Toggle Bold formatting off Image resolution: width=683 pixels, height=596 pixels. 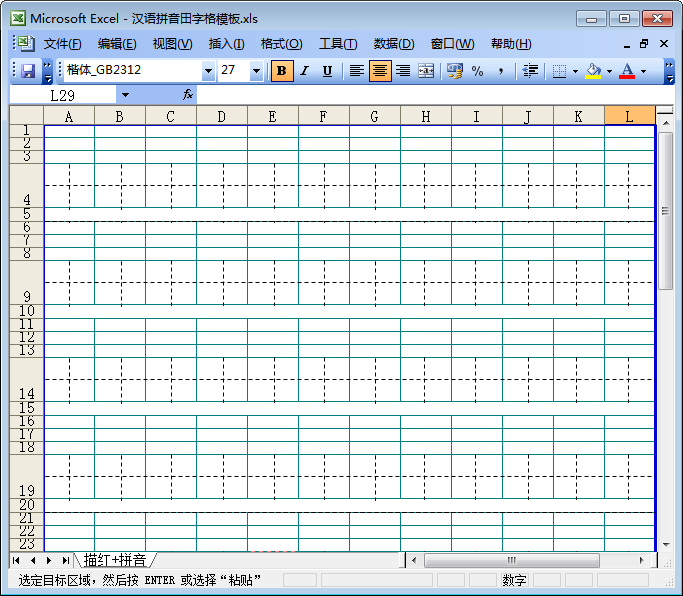click(x=282, y=71)
